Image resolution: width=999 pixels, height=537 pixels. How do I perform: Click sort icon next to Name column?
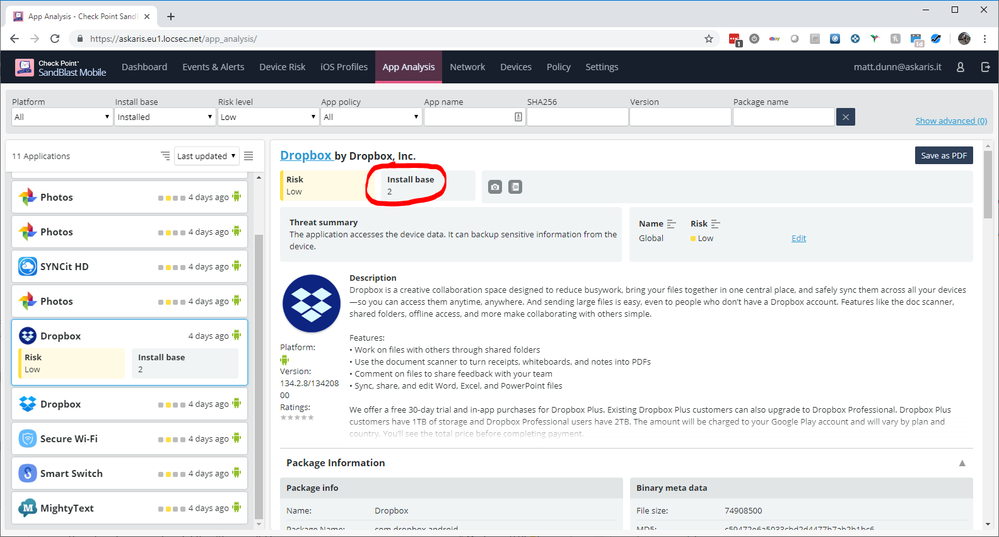pyautogui.click(x=671, y=224)
